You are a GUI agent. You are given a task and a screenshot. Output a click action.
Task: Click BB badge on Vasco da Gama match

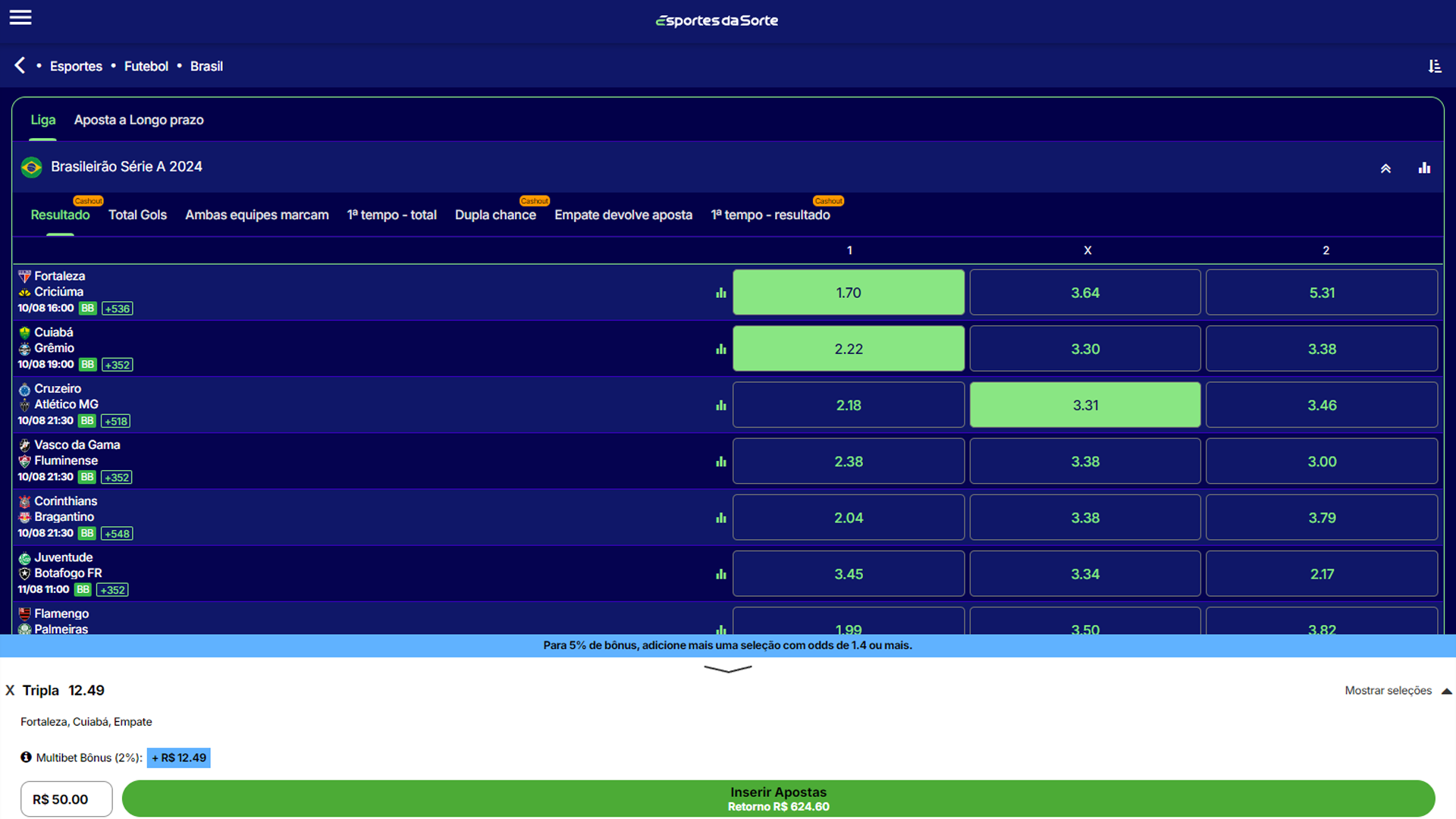tap(87, 477)
